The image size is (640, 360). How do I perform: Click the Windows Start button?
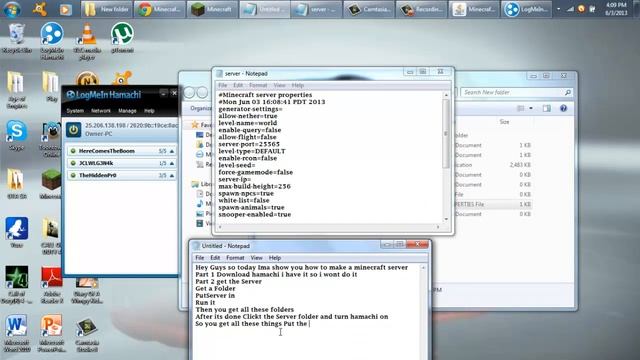[12, 9]
